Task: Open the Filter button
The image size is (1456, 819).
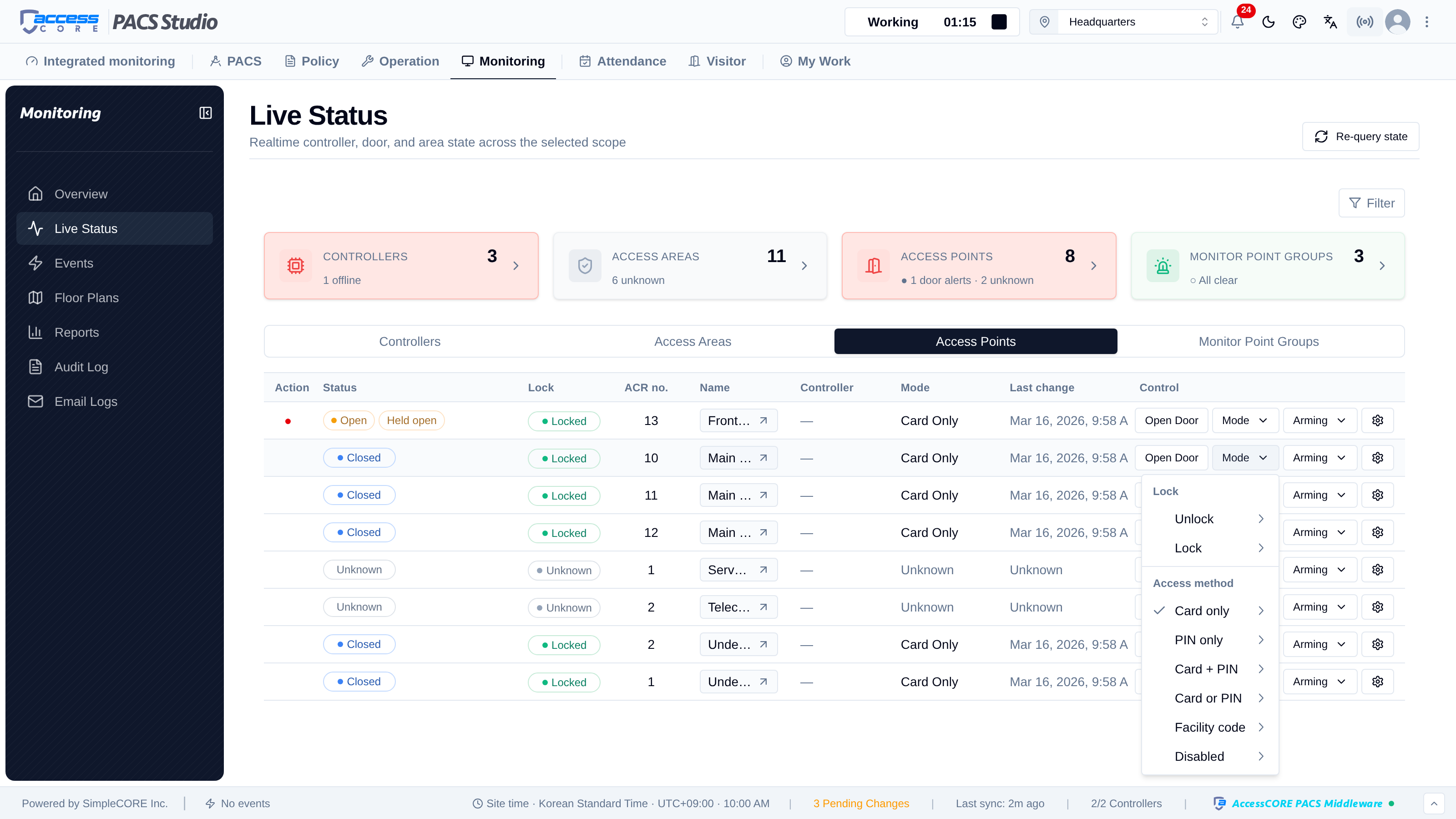Action: click(1372, 203)
